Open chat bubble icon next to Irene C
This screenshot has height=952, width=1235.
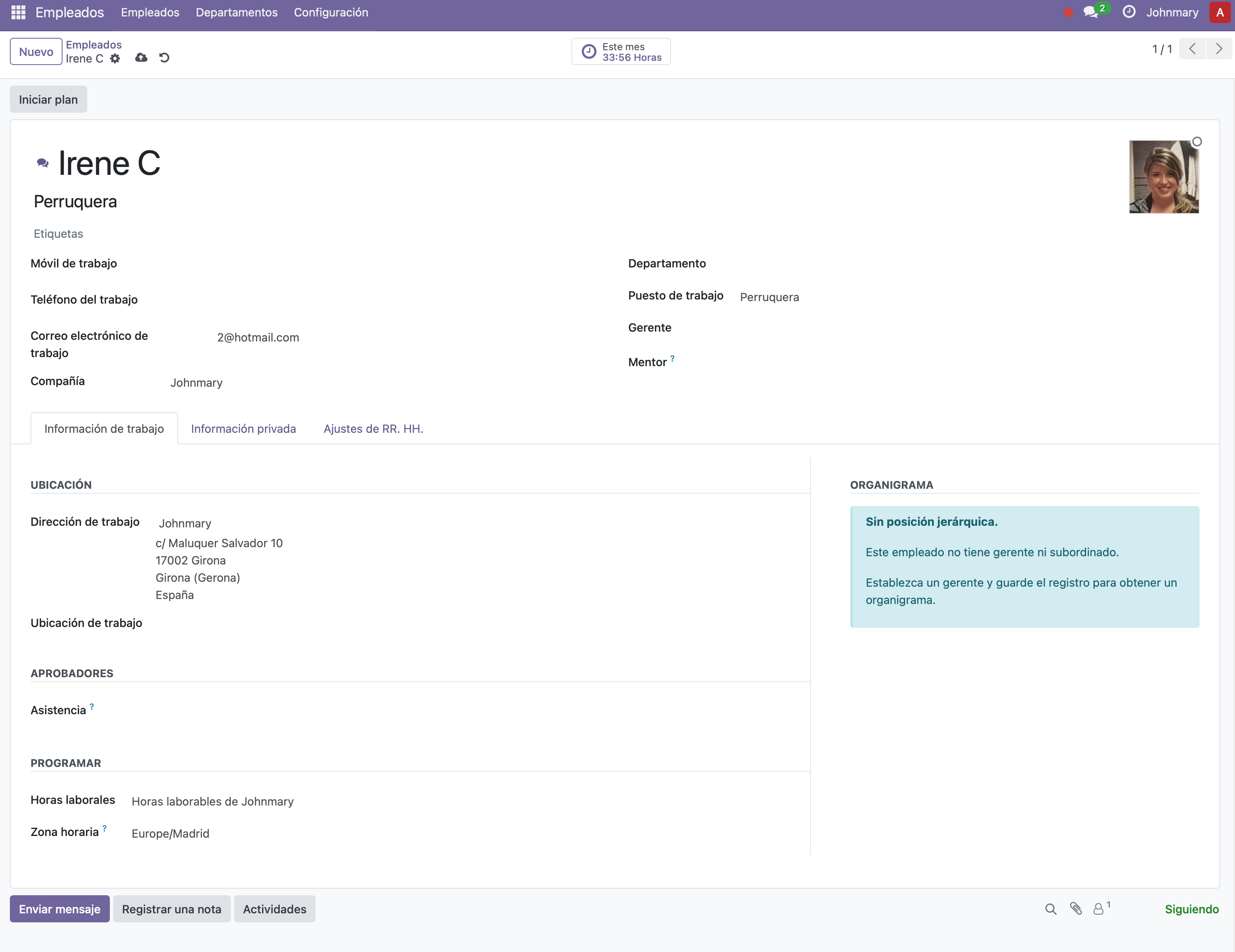click(42, 163)
